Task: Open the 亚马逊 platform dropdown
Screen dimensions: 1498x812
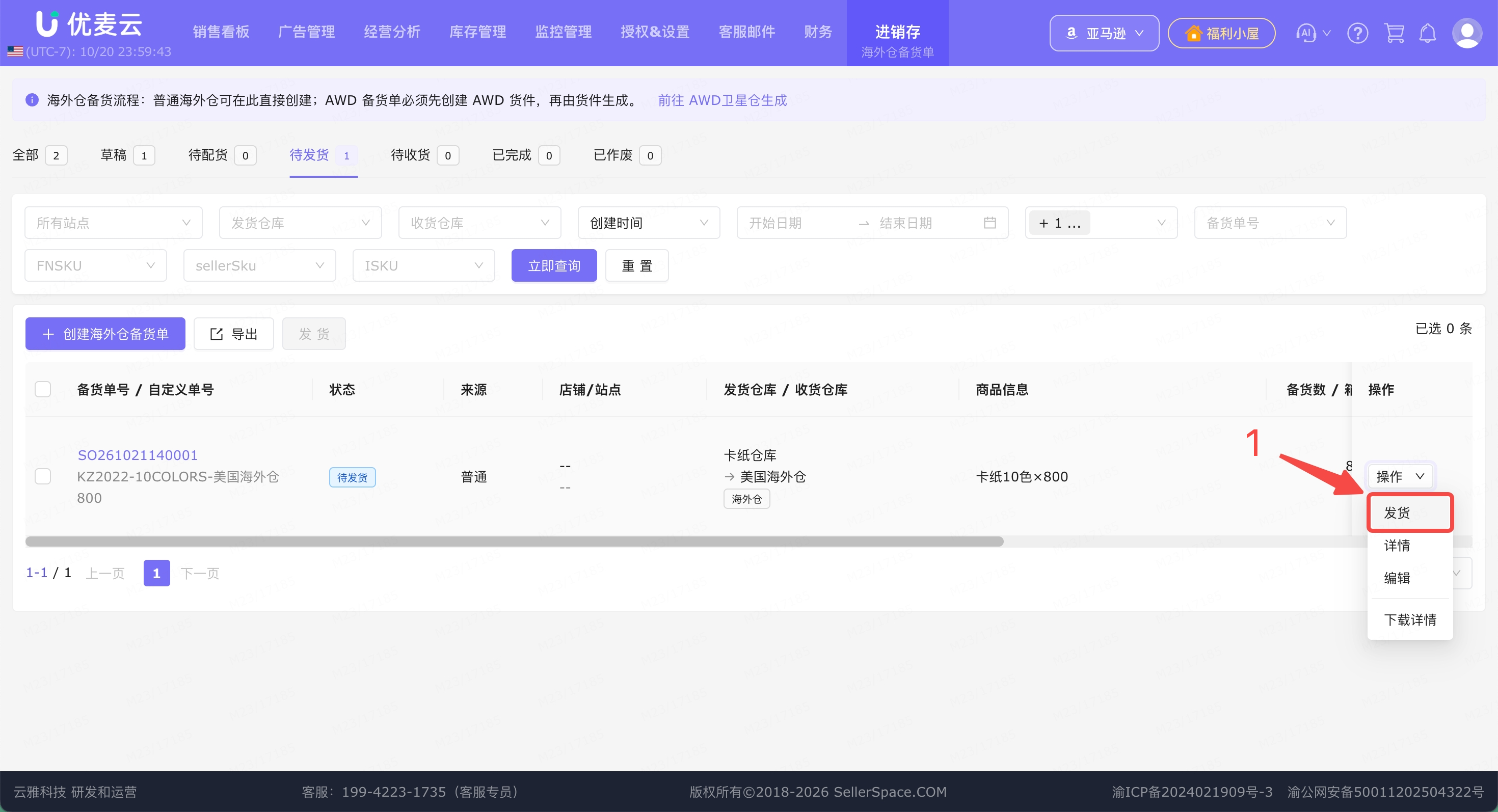Action: [1104, 33]
